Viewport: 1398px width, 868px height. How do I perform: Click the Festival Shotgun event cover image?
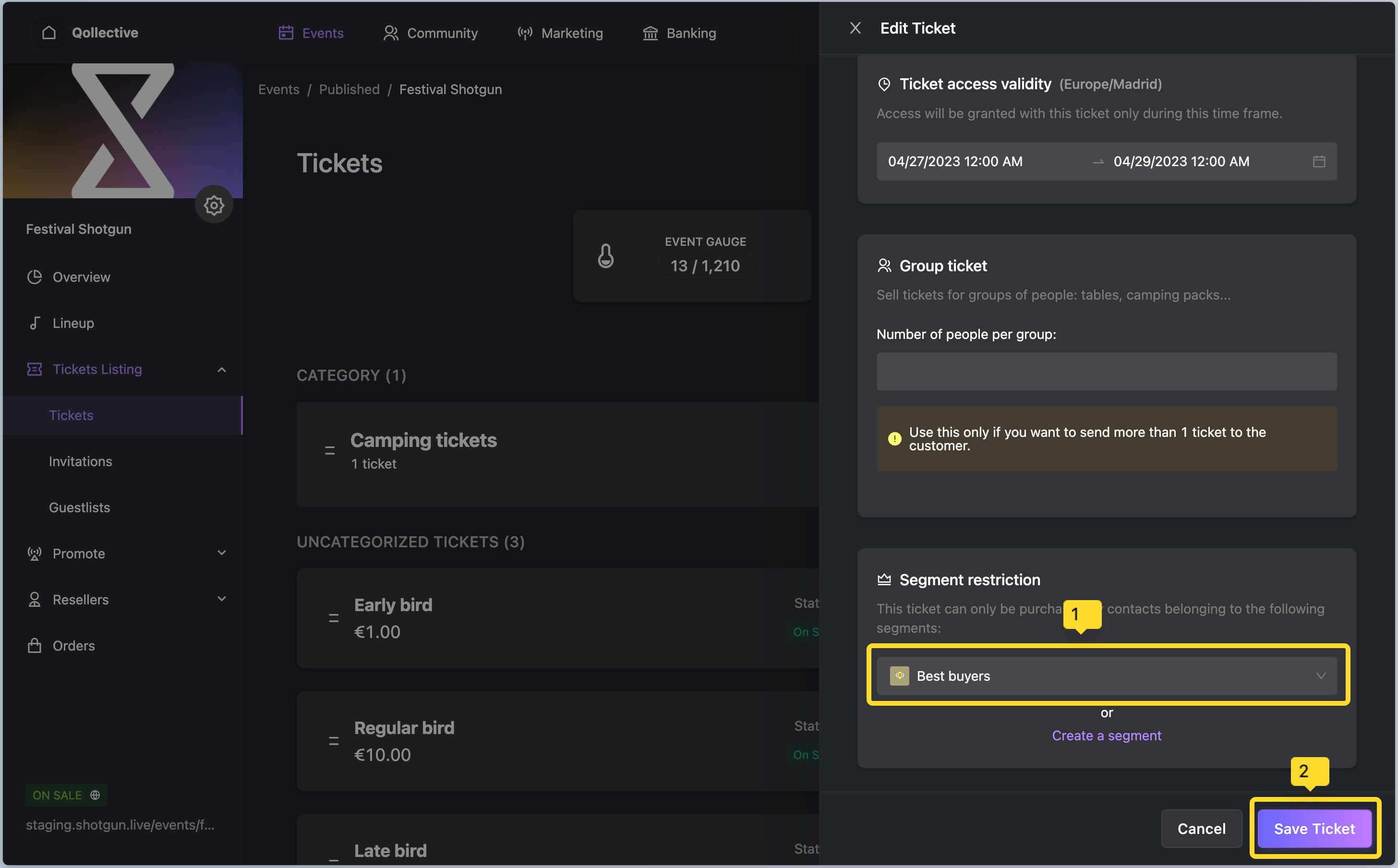pyautogui.click(x=123, y=131)
